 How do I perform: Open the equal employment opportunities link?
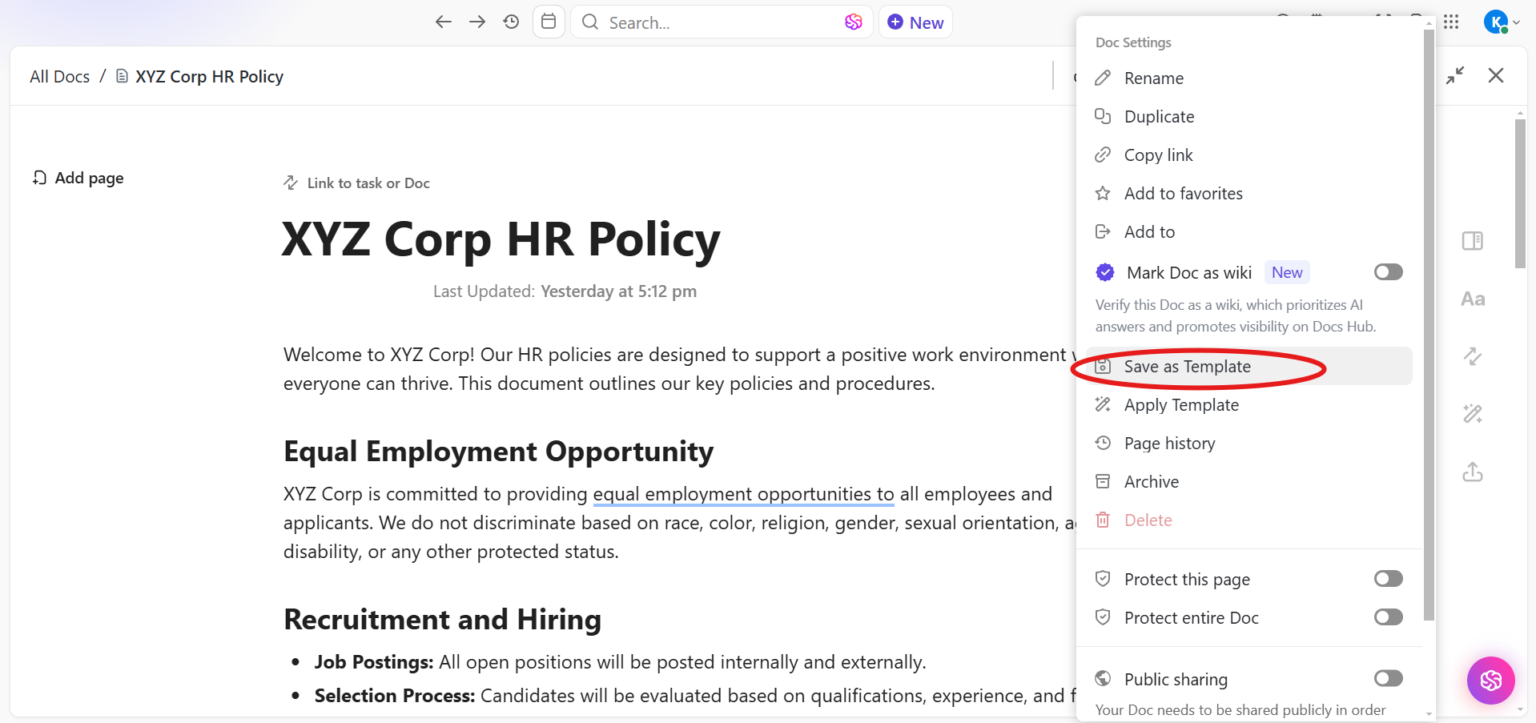[x=742, y=494]
